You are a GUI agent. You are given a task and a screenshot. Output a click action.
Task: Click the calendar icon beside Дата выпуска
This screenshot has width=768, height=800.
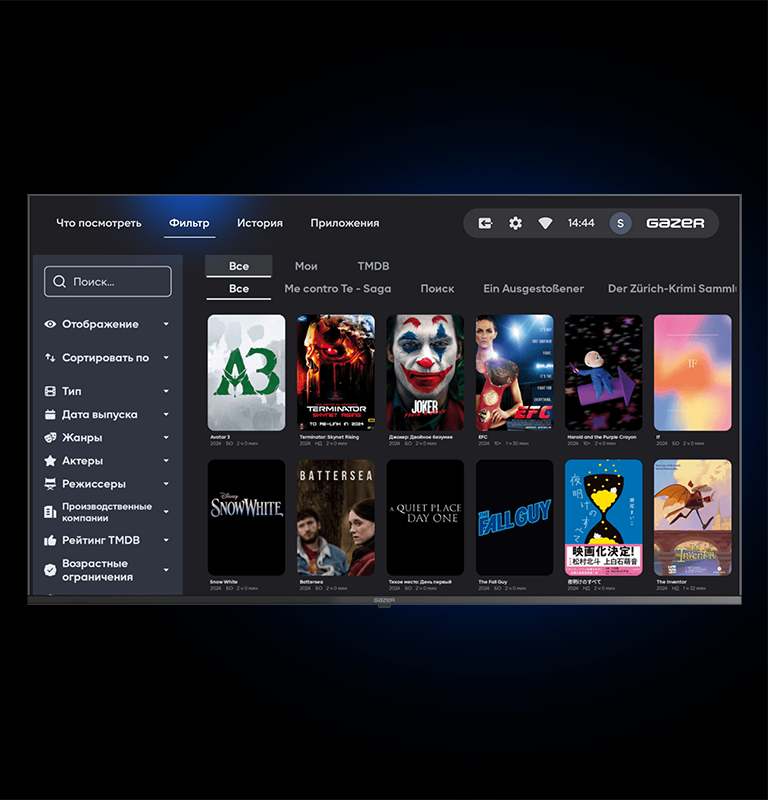pos(50,414)
